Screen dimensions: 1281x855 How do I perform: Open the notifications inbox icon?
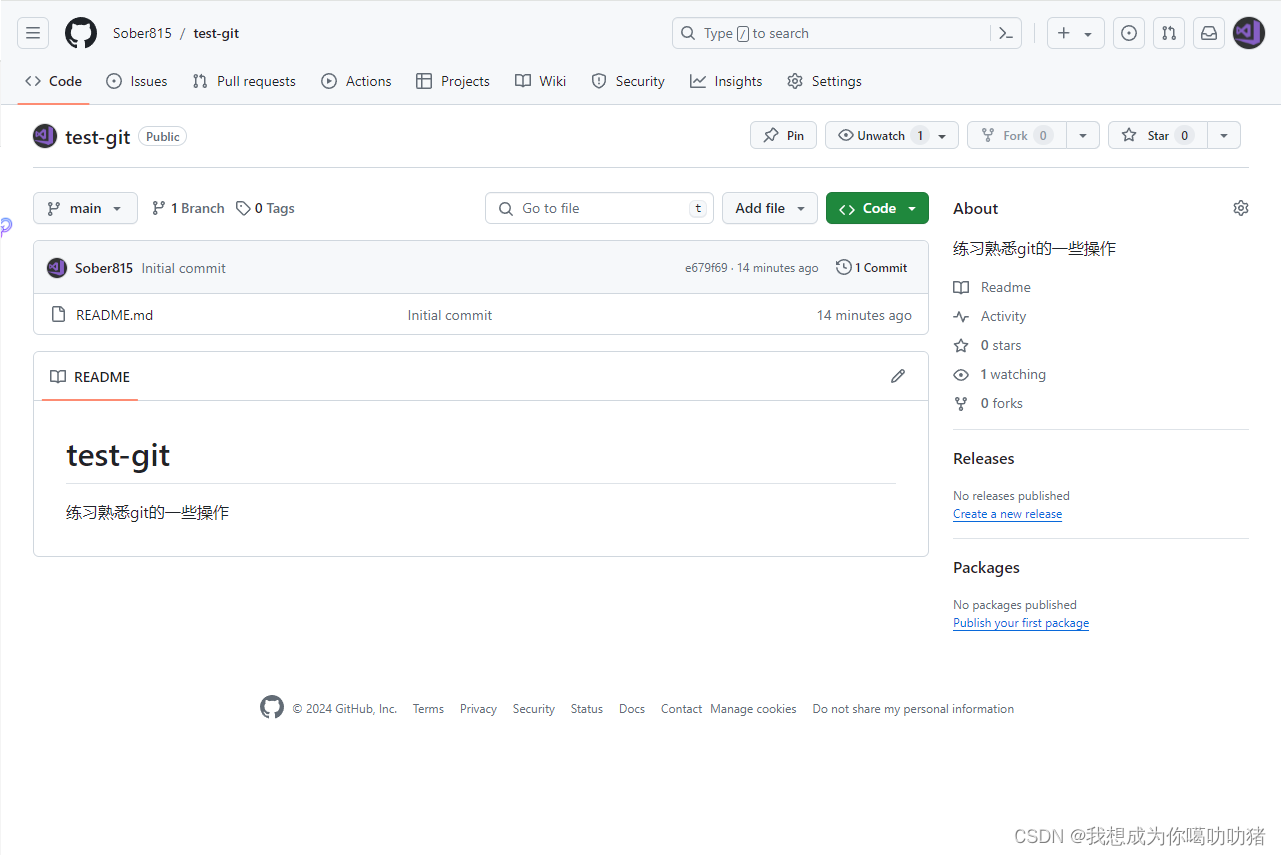[1209, 33]
